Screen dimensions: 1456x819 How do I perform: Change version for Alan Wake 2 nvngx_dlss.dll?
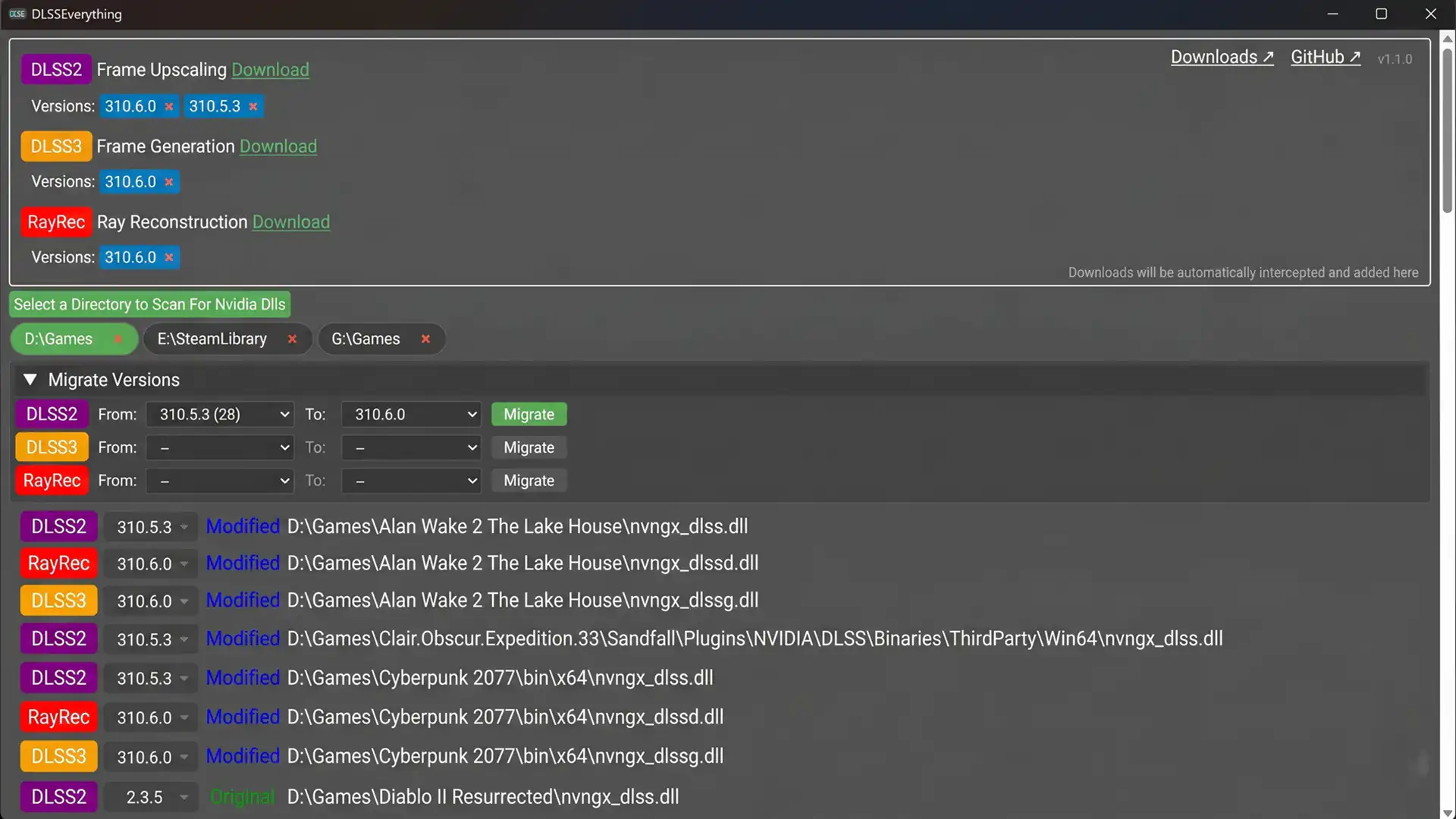tap(151, 527)
